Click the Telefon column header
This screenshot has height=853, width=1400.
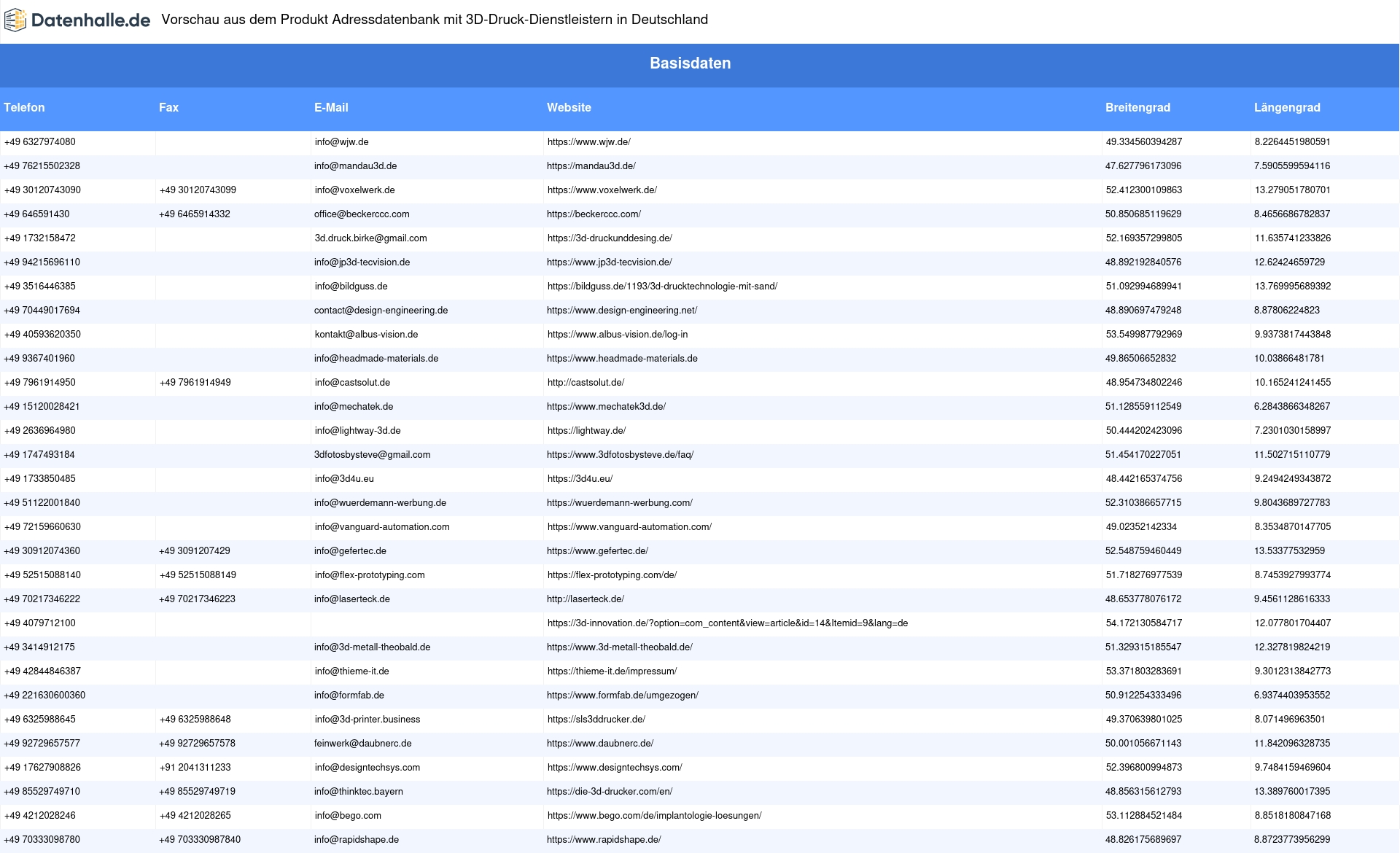[x=24, y=107]
